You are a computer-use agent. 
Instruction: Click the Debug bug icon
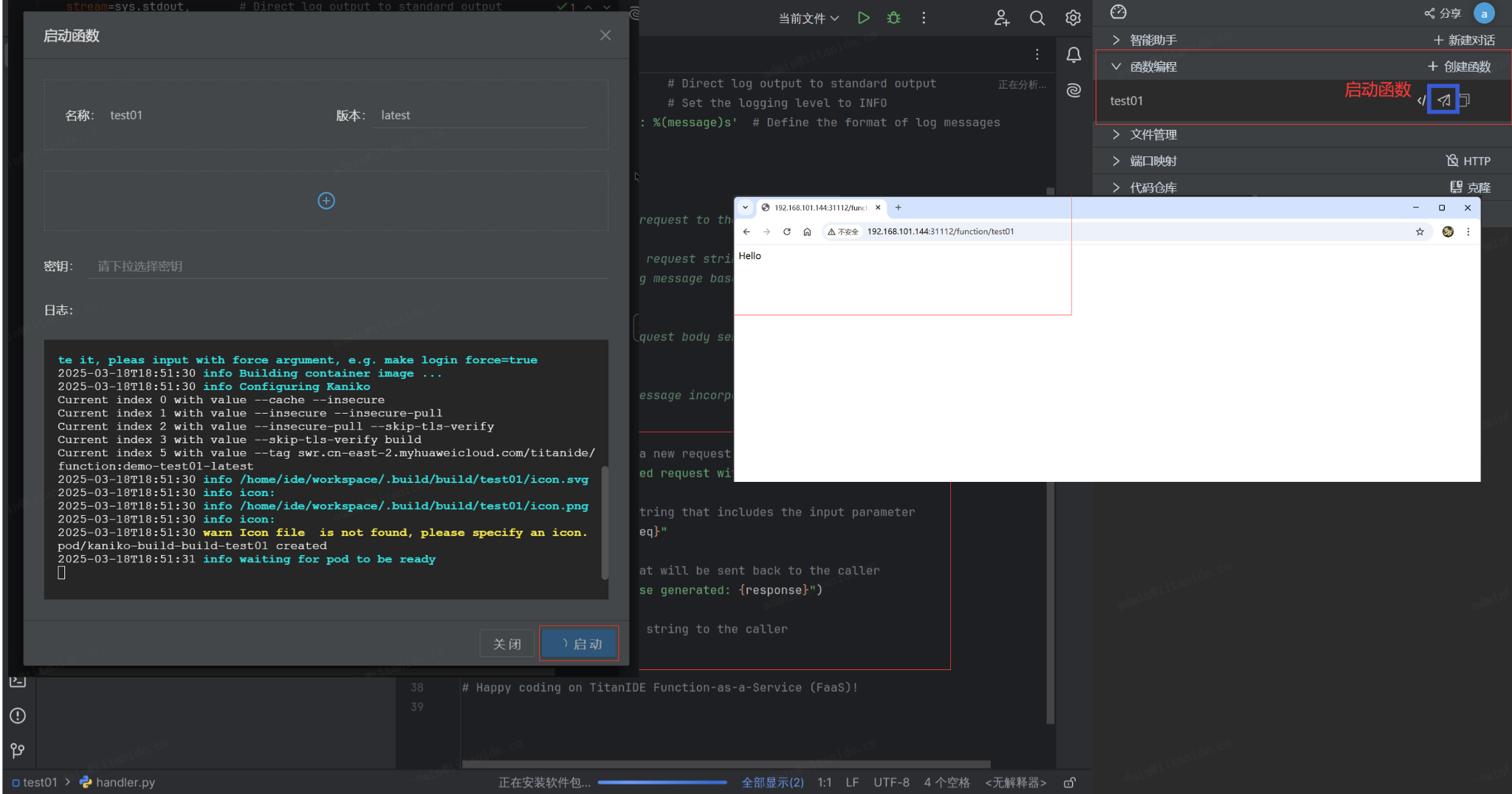click(x=893, y=18)
